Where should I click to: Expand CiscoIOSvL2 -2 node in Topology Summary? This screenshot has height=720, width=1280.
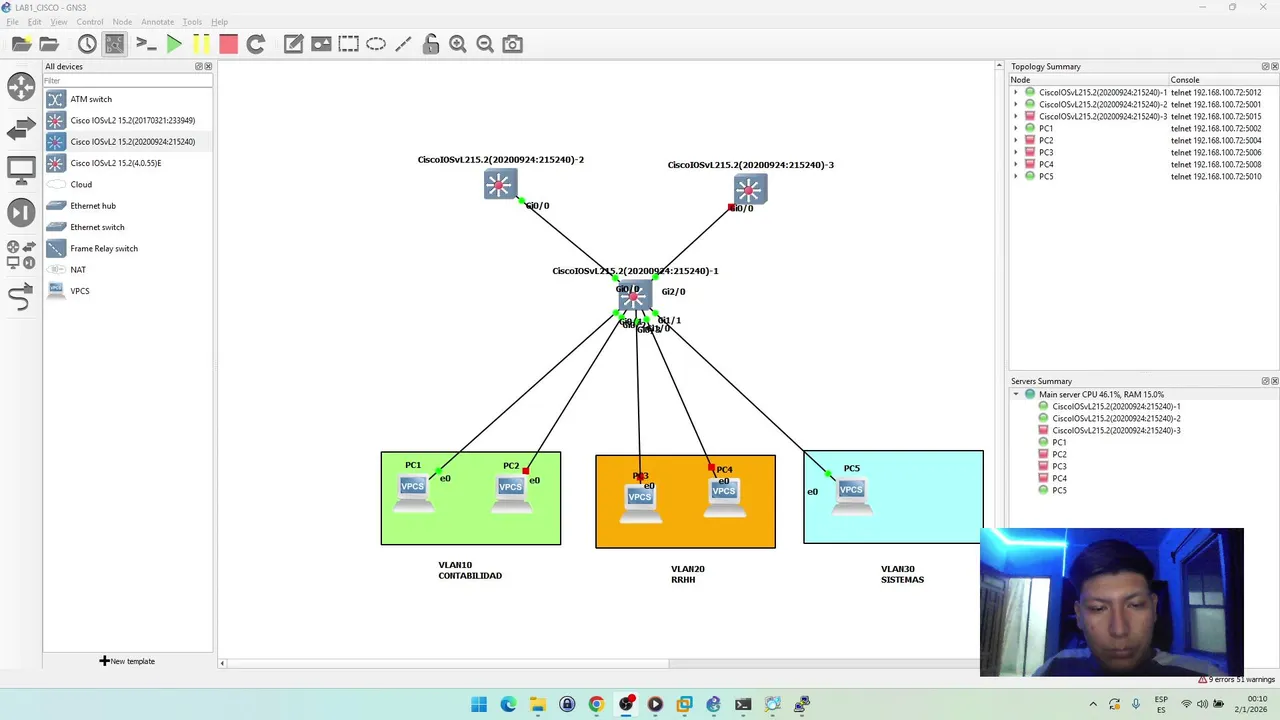[1016, 104]
